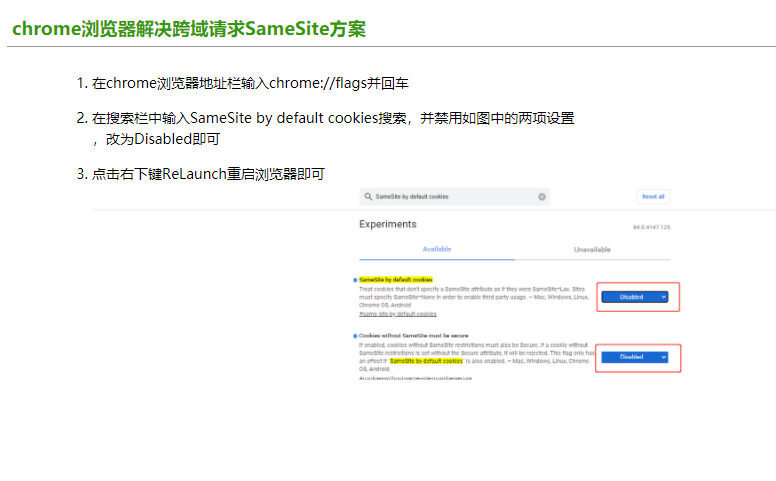Click the magnifier icon in the flags search box

[x=368, y=196]
